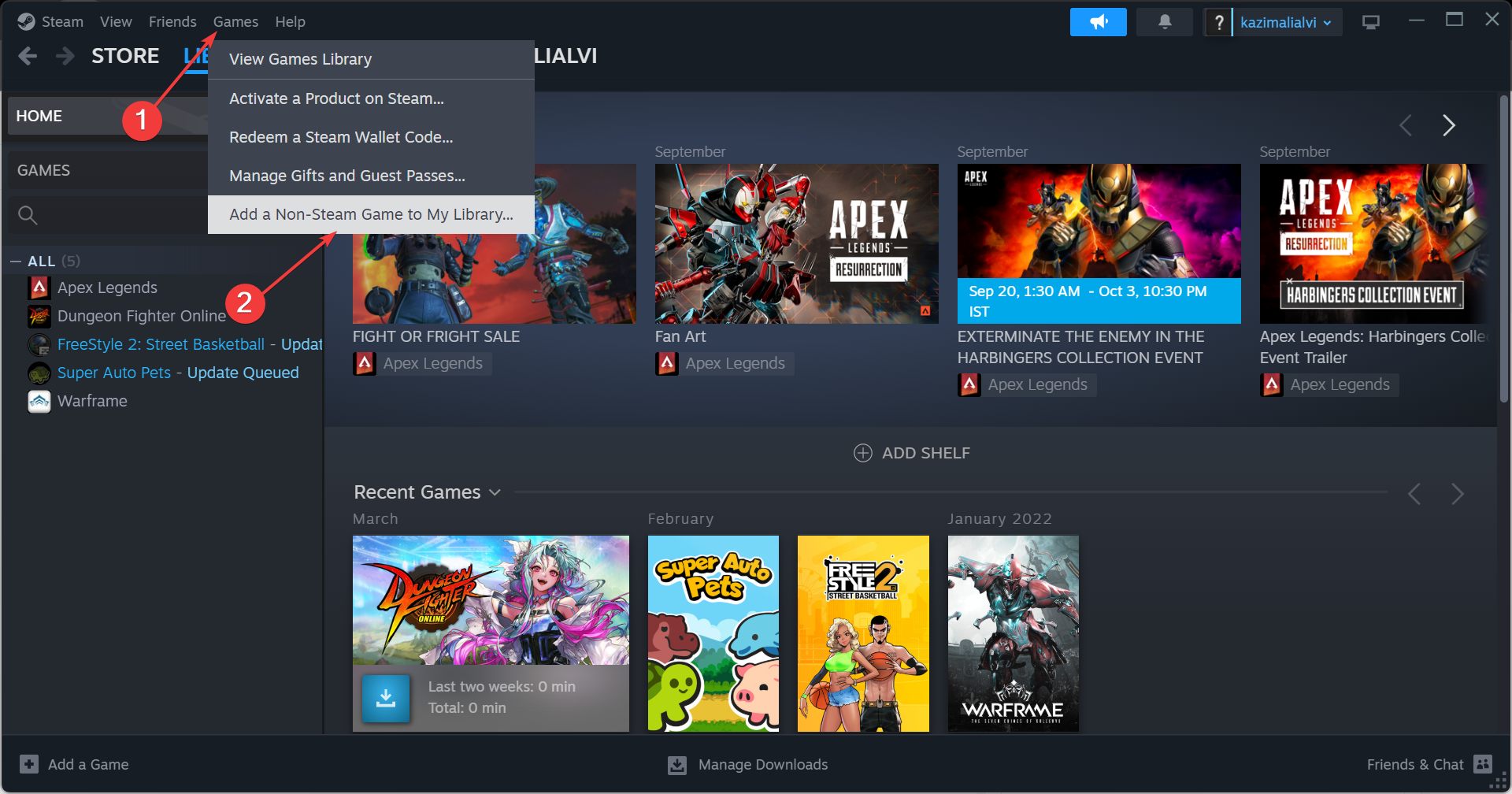Open Warframe recent game cover
The height and width of the screenshot is (794, 1512).
pyautogui.click(x=1014, y=633)
